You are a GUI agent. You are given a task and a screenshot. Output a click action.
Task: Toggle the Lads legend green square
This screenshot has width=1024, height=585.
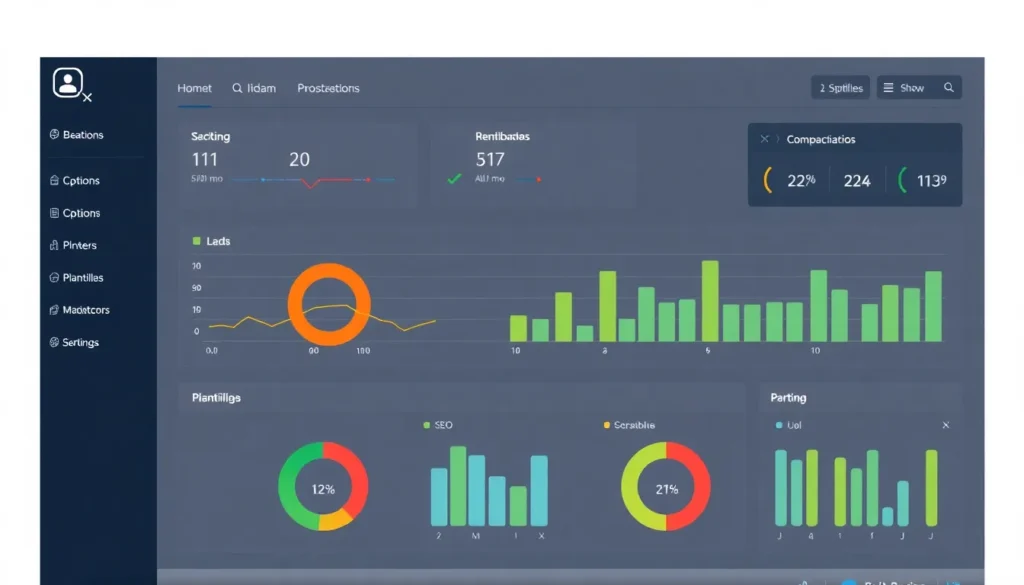coord(196,241)
